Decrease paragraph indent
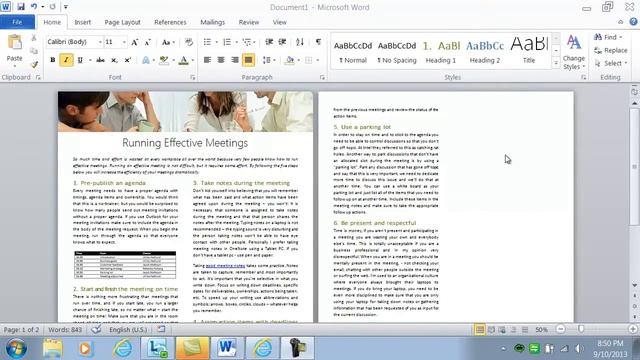The width and height of the screenshot is (640, 360). coord(269,42)
